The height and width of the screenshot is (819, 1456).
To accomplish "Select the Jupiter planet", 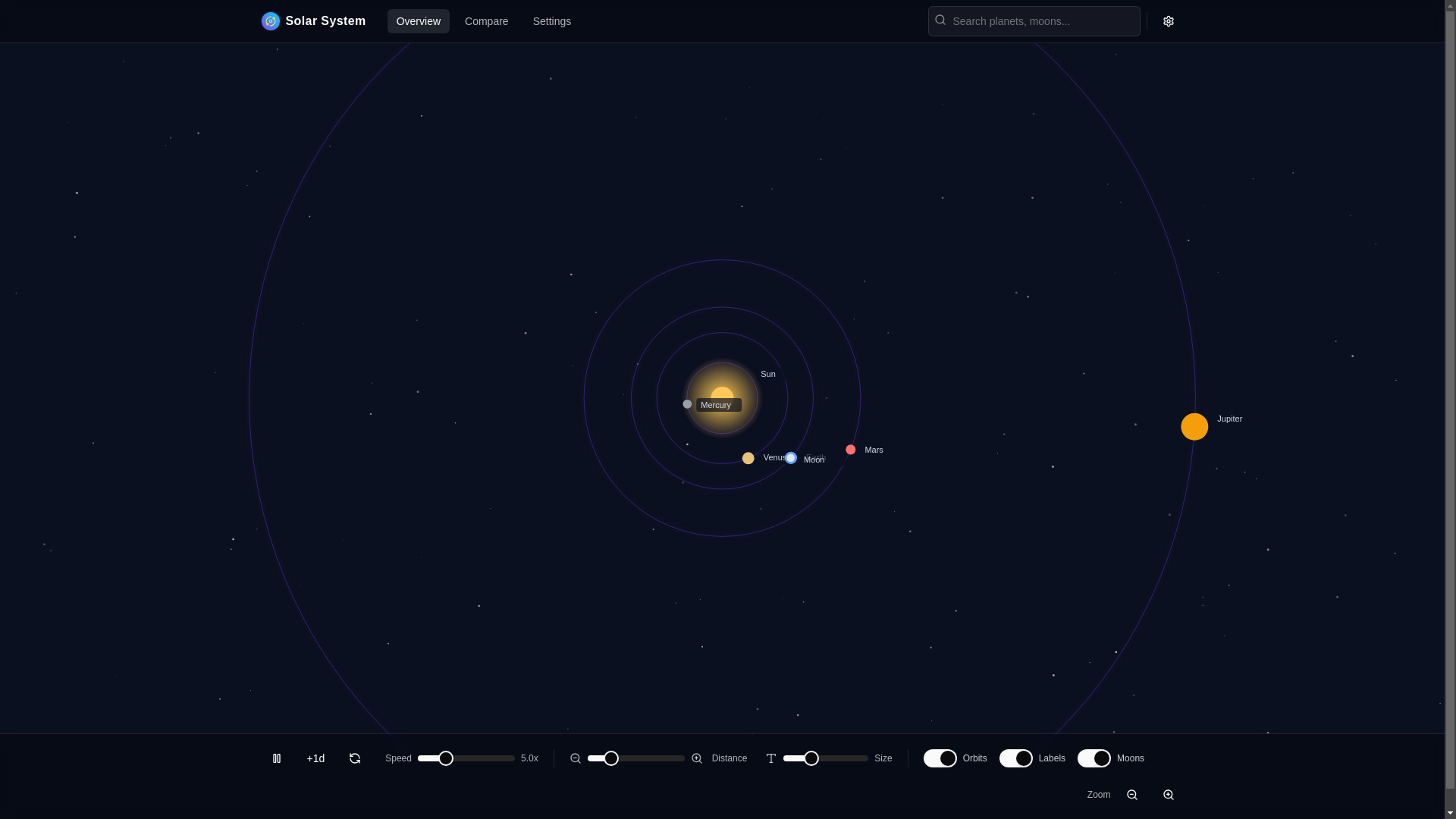I will (x=1194, y=427).
